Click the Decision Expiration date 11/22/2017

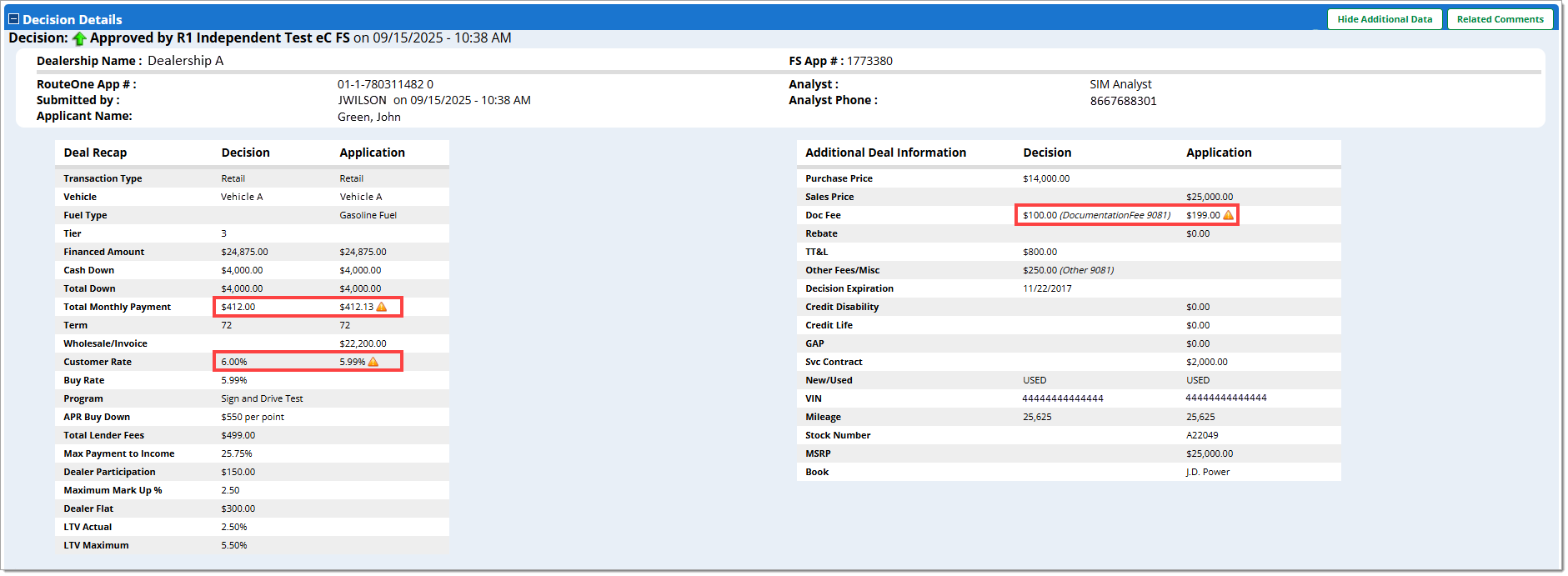(x=1047, y=288)
